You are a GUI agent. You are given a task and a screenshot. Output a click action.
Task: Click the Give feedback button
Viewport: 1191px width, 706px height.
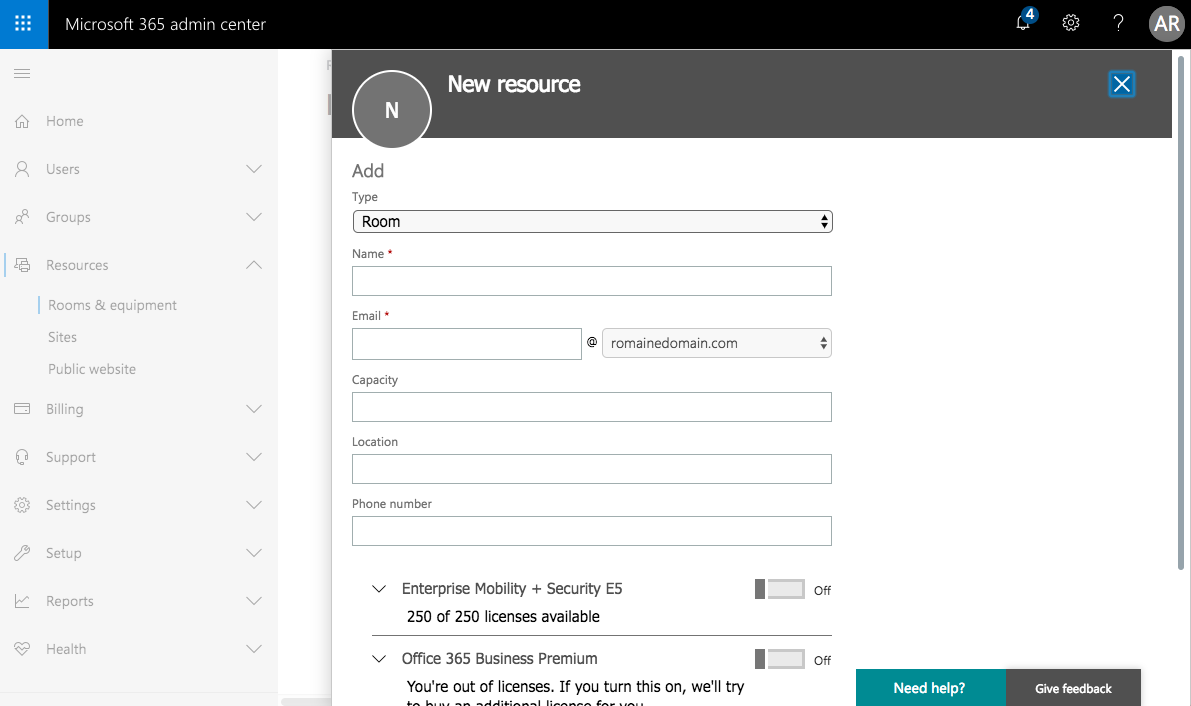click(1073, 688)
